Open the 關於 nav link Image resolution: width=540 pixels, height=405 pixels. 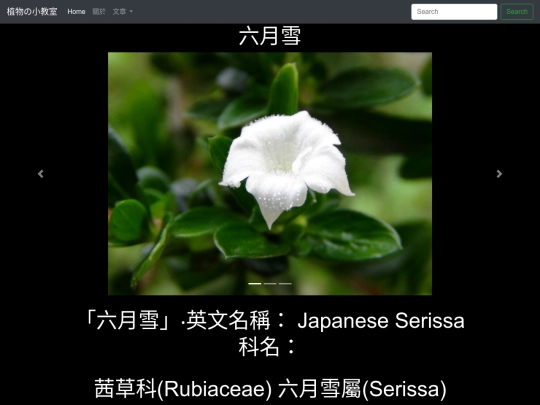(x=99, y=12)
